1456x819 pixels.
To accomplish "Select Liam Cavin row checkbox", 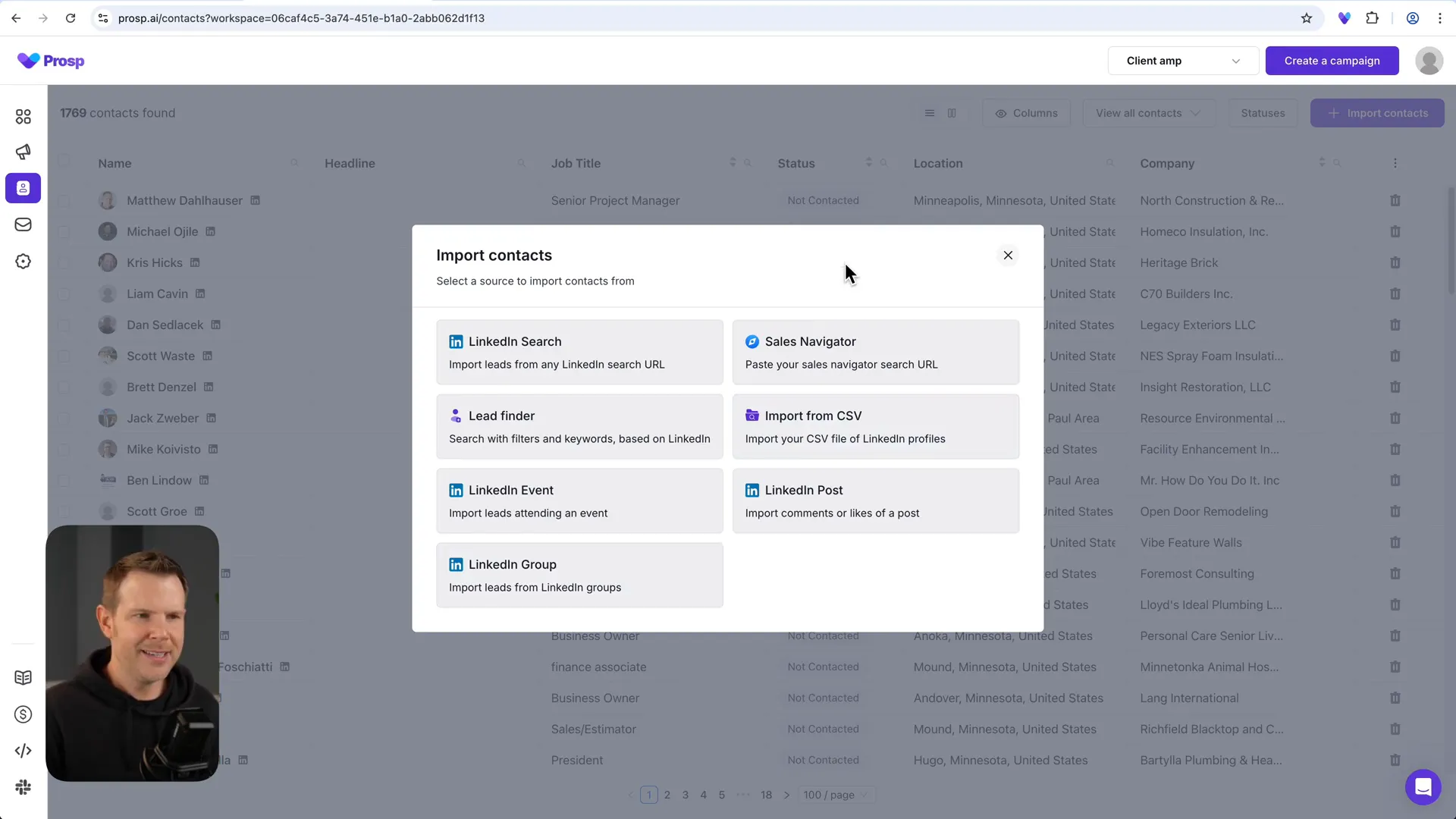I will pyautogui.click(x=64, y=293).
